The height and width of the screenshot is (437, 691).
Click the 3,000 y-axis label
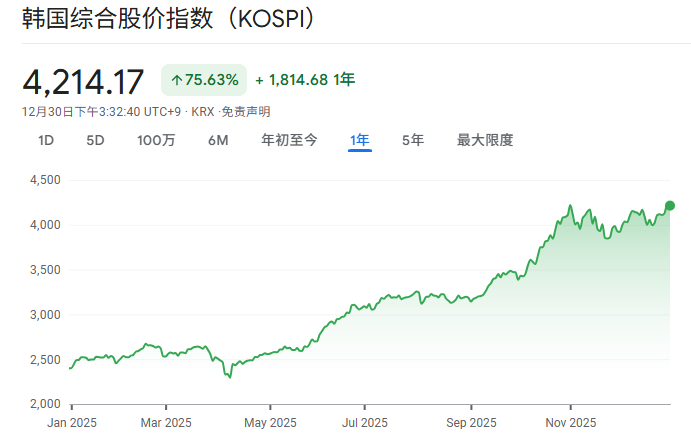45,315
